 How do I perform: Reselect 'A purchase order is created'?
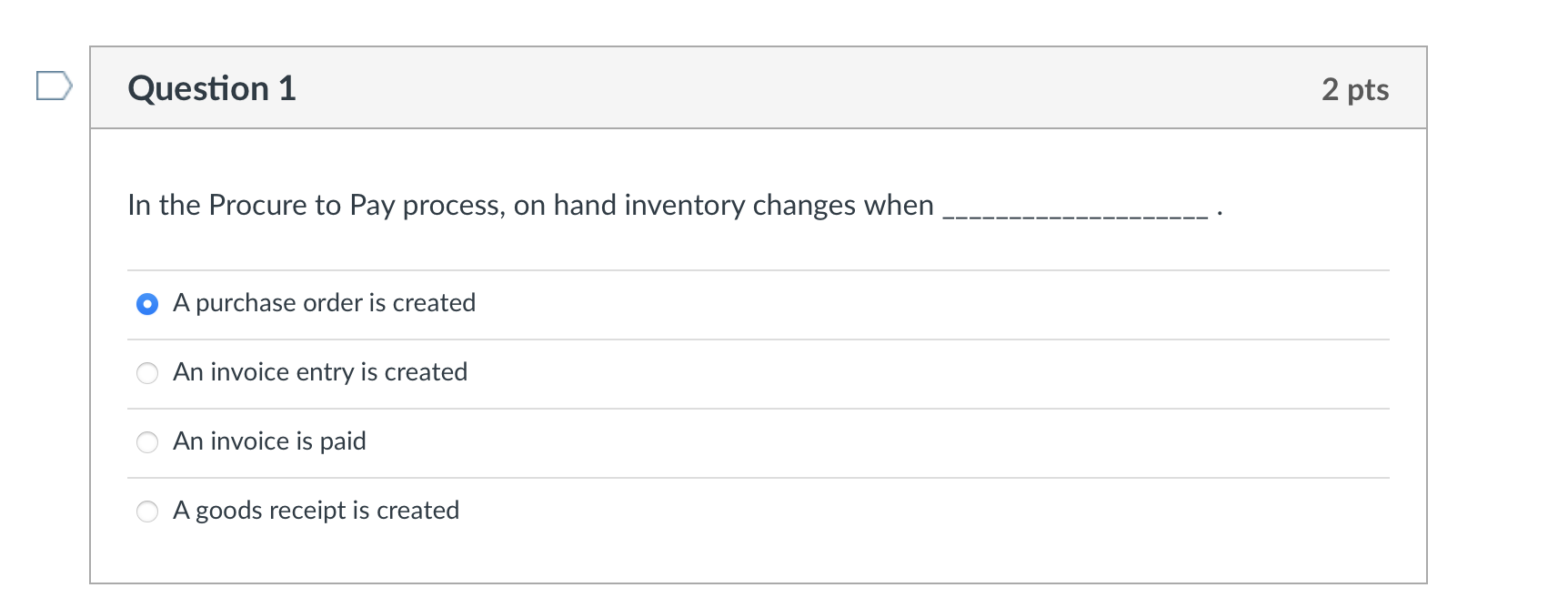coord(325,303)
